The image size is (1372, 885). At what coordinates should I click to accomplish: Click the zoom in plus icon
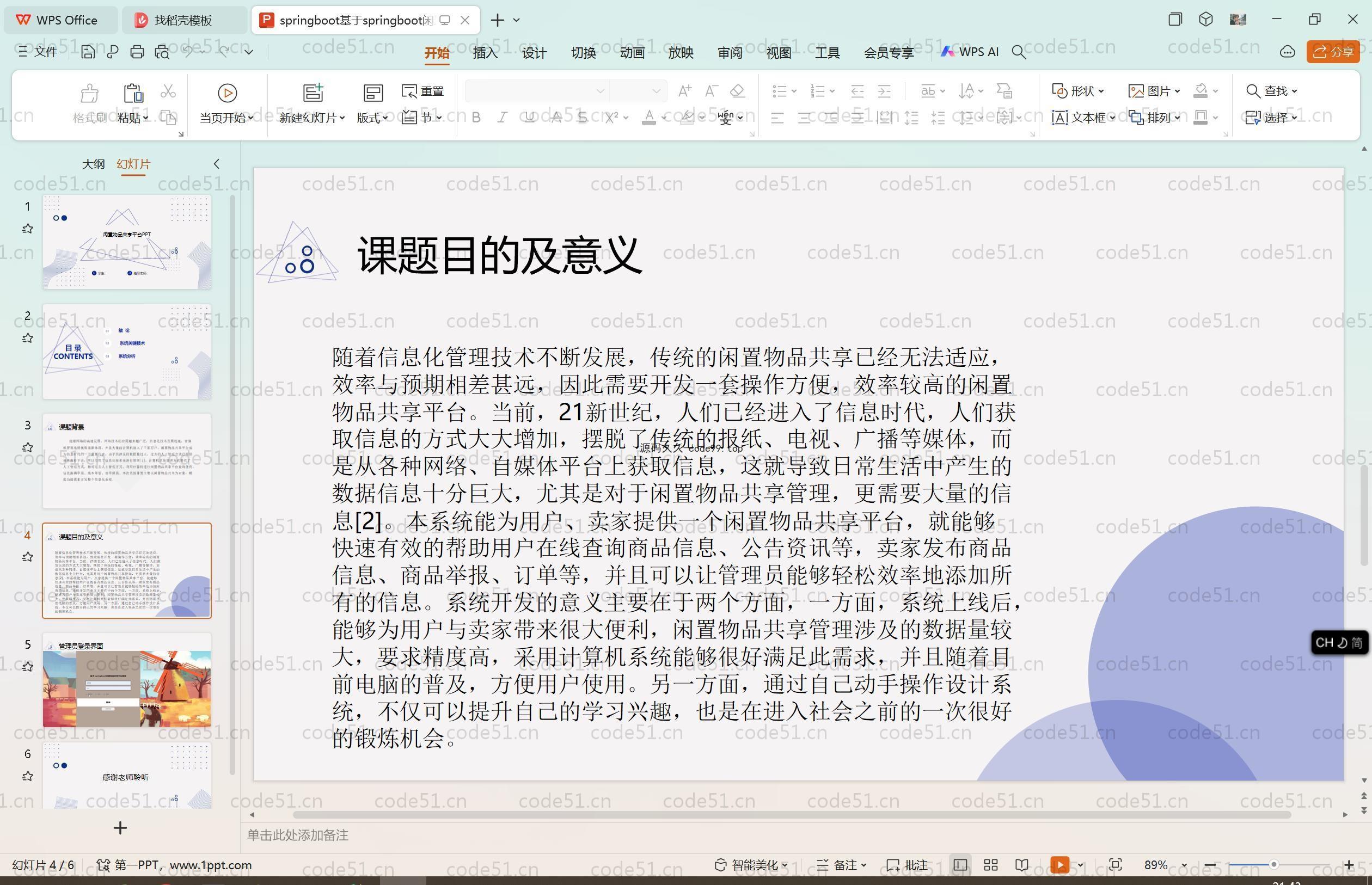tap(1349, 865)
